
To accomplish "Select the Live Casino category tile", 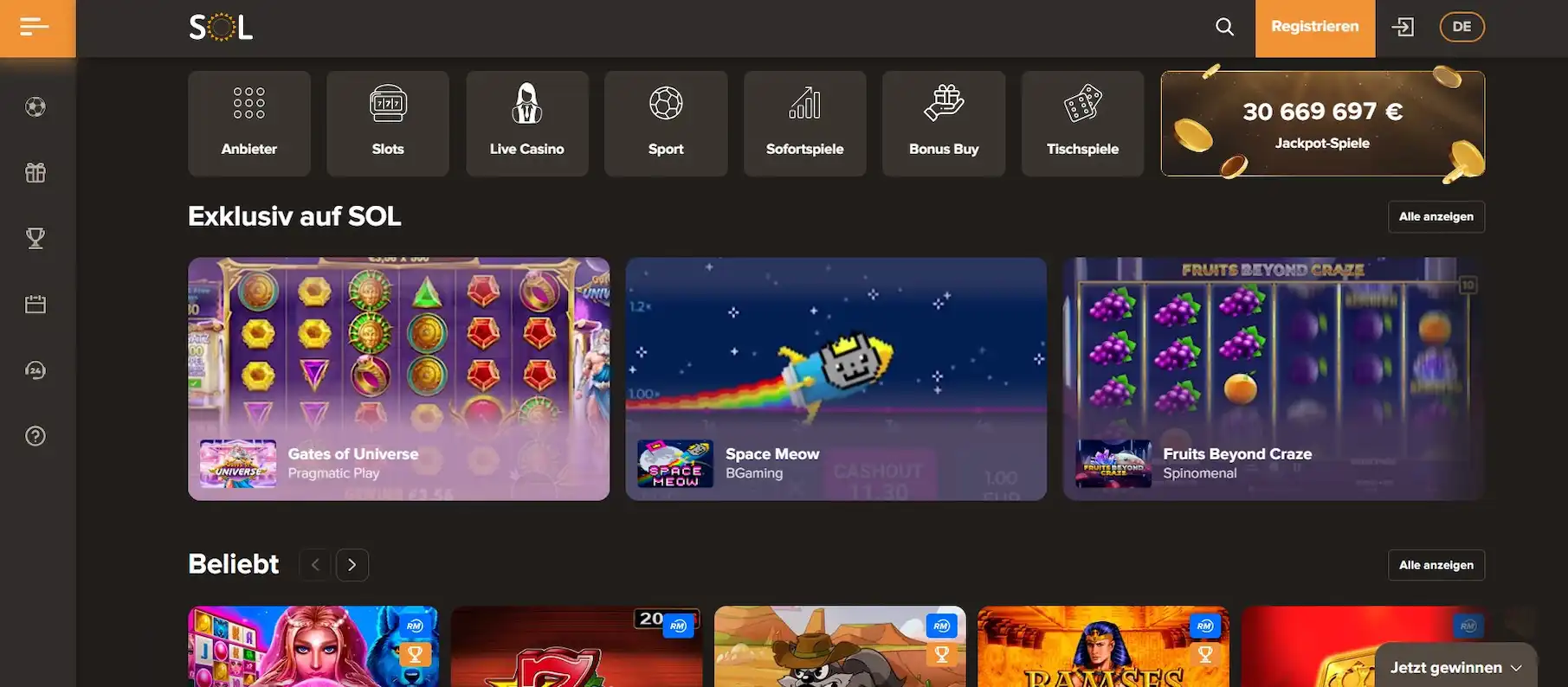I will 527,124.
